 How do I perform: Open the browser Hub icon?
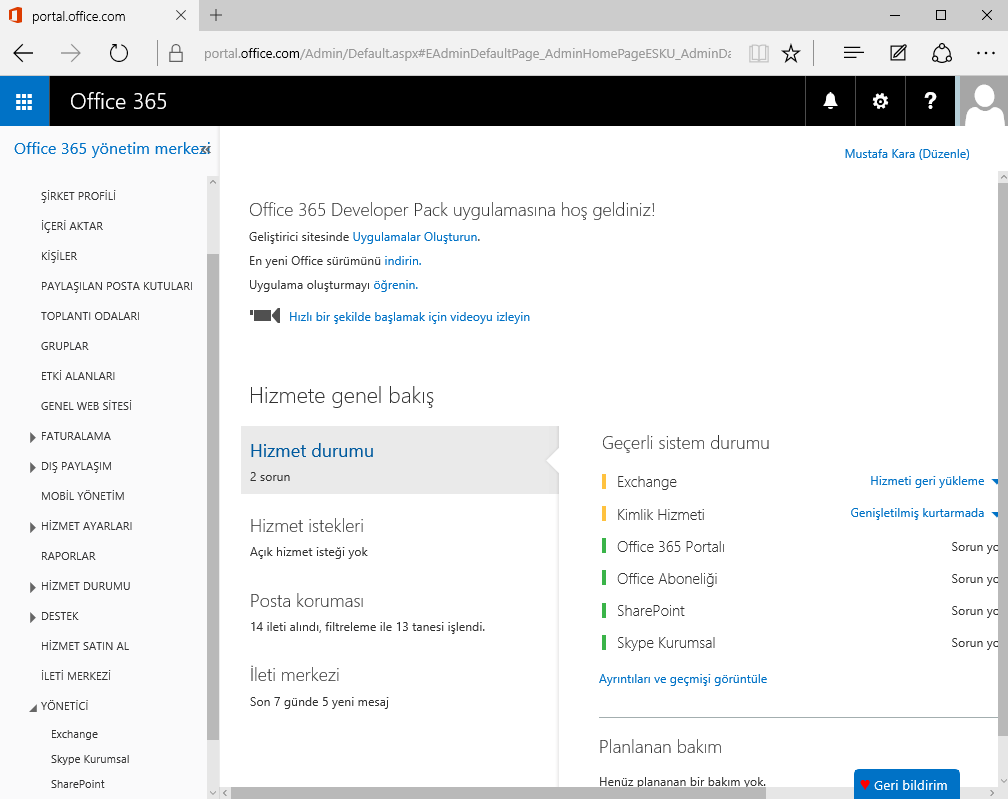click(x=853, y=53)
